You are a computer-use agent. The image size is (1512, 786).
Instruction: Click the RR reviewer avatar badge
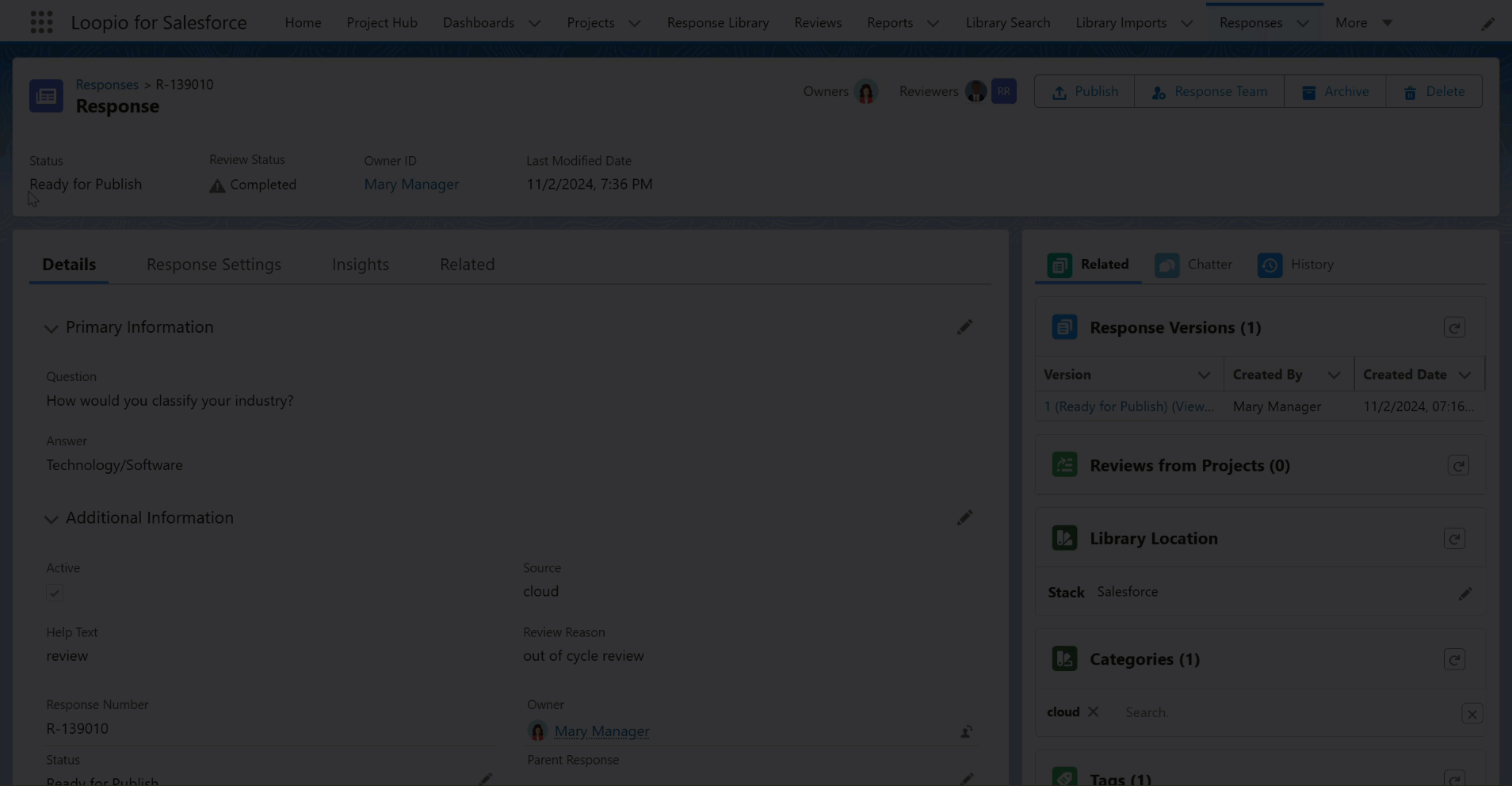(x=1004, y=92)
